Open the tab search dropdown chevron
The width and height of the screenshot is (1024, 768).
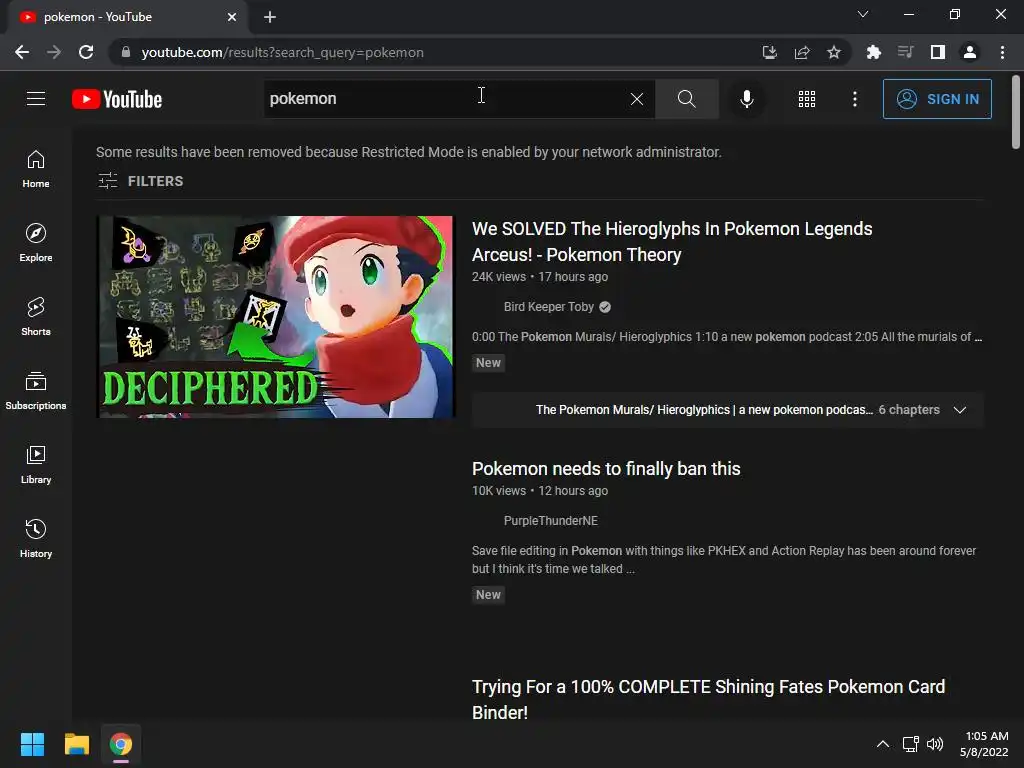coord(863,14)
